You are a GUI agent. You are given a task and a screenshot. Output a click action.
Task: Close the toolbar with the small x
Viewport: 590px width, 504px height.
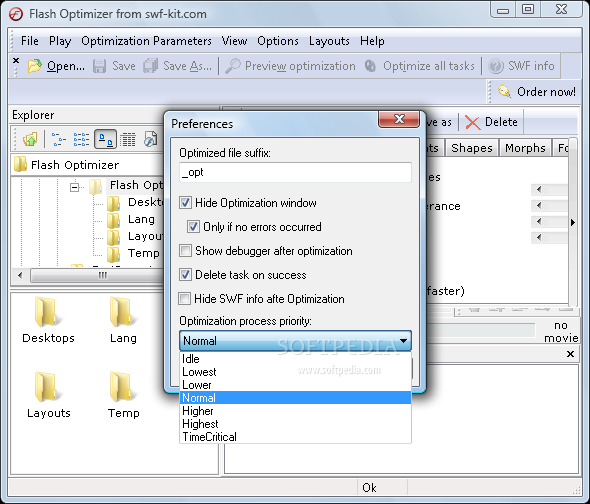[x=16, y=60]
